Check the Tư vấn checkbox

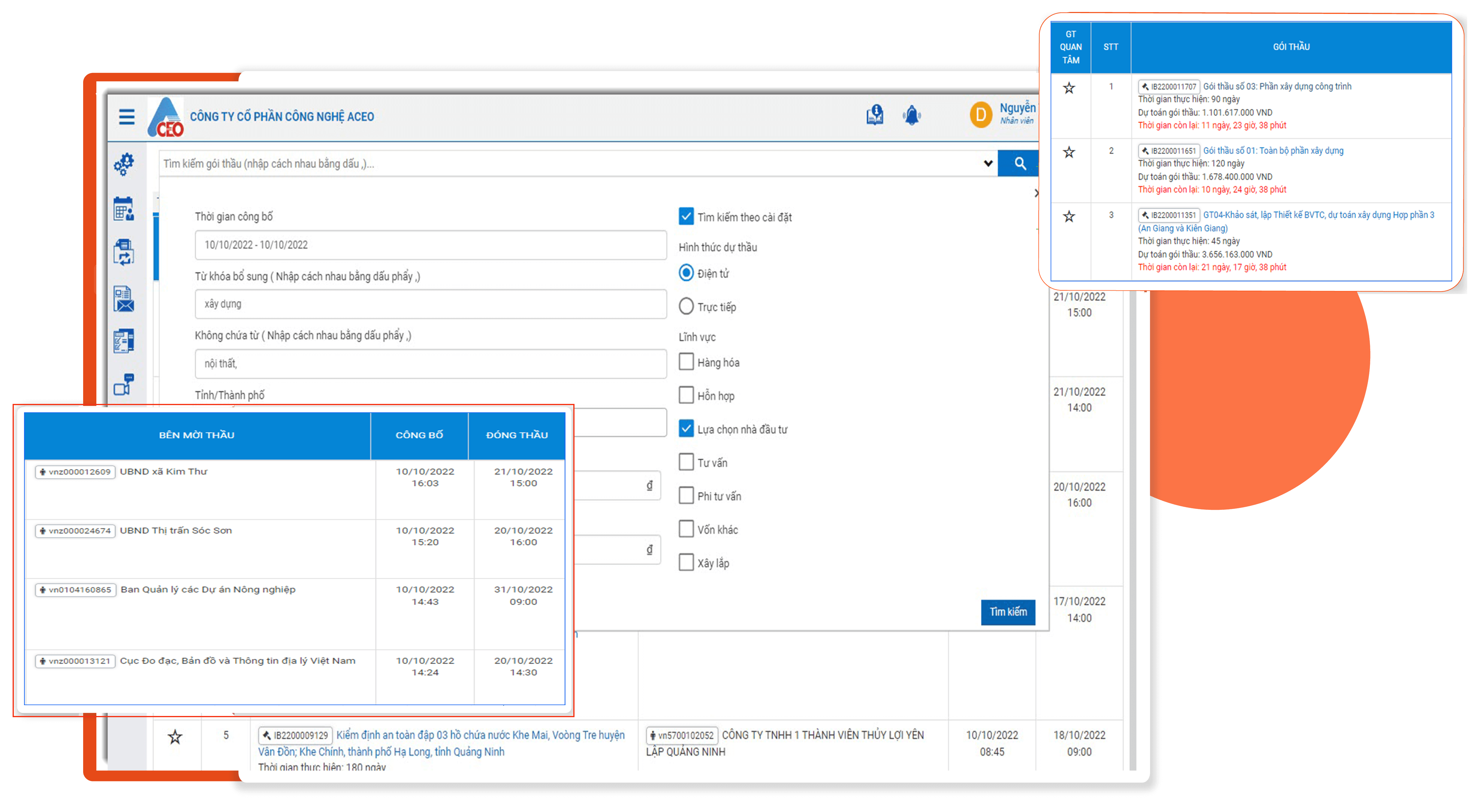point(686,462)
